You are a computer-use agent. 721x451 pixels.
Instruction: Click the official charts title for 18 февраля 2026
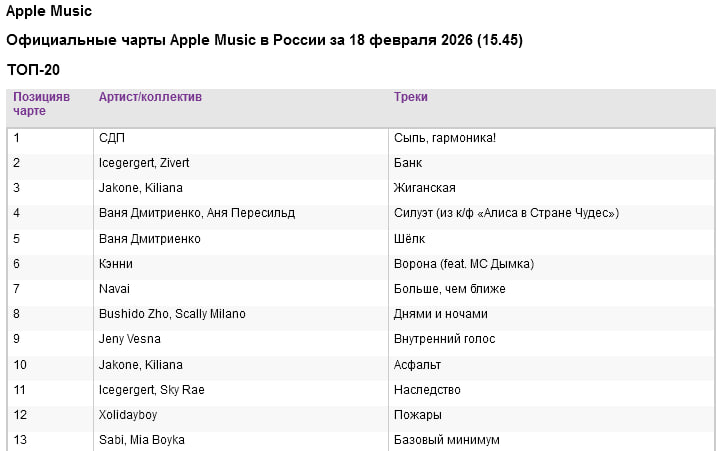coord(264,40)
